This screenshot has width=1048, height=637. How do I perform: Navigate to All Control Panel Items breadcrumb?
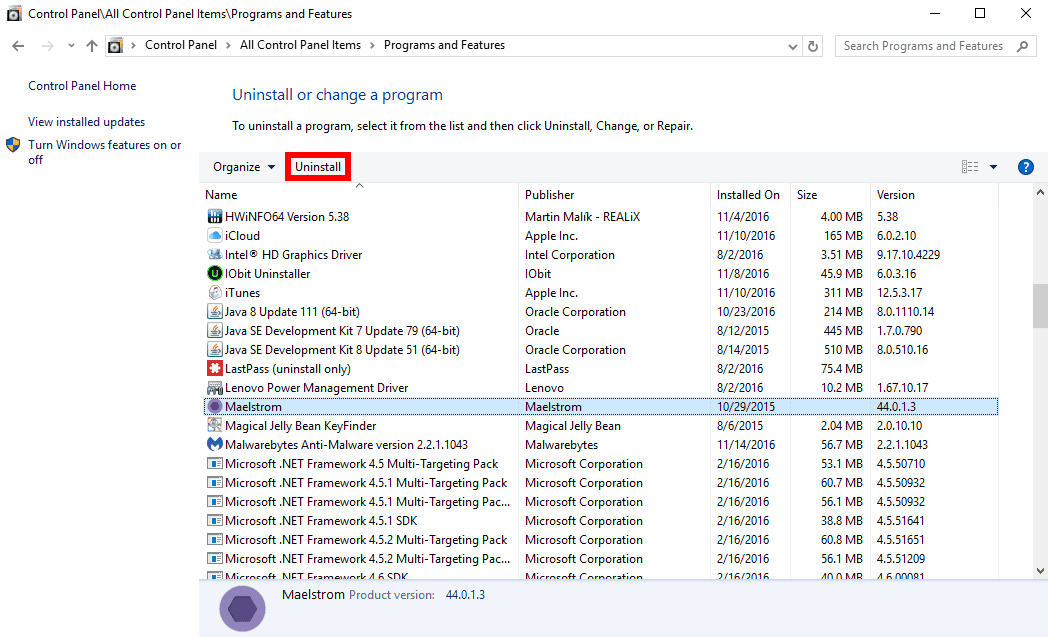pos(300,45)
